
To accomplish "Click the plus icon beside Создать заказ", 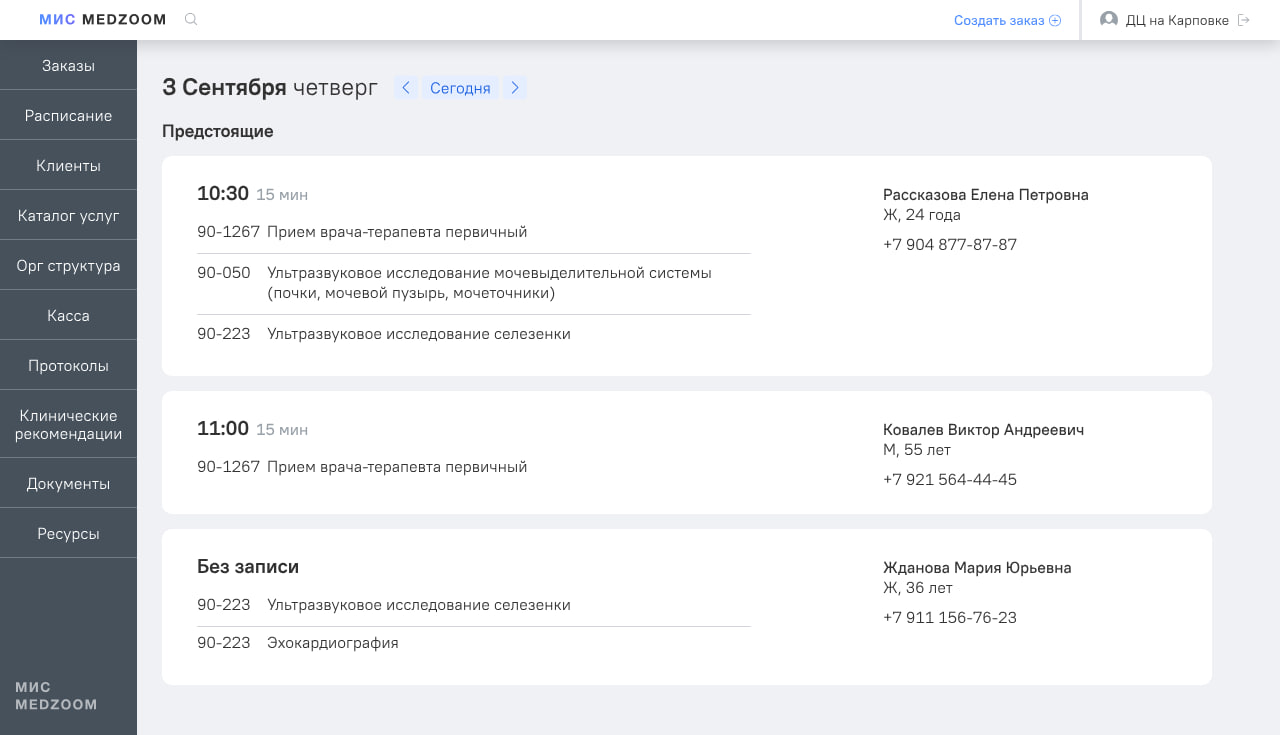I will click(1054, 19).
